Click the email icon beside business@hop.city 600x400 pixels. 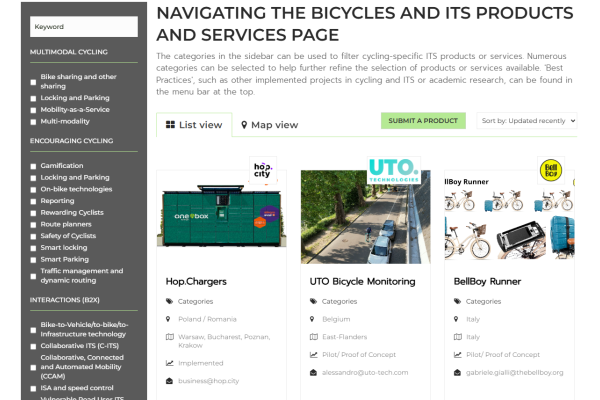point(170,381)
